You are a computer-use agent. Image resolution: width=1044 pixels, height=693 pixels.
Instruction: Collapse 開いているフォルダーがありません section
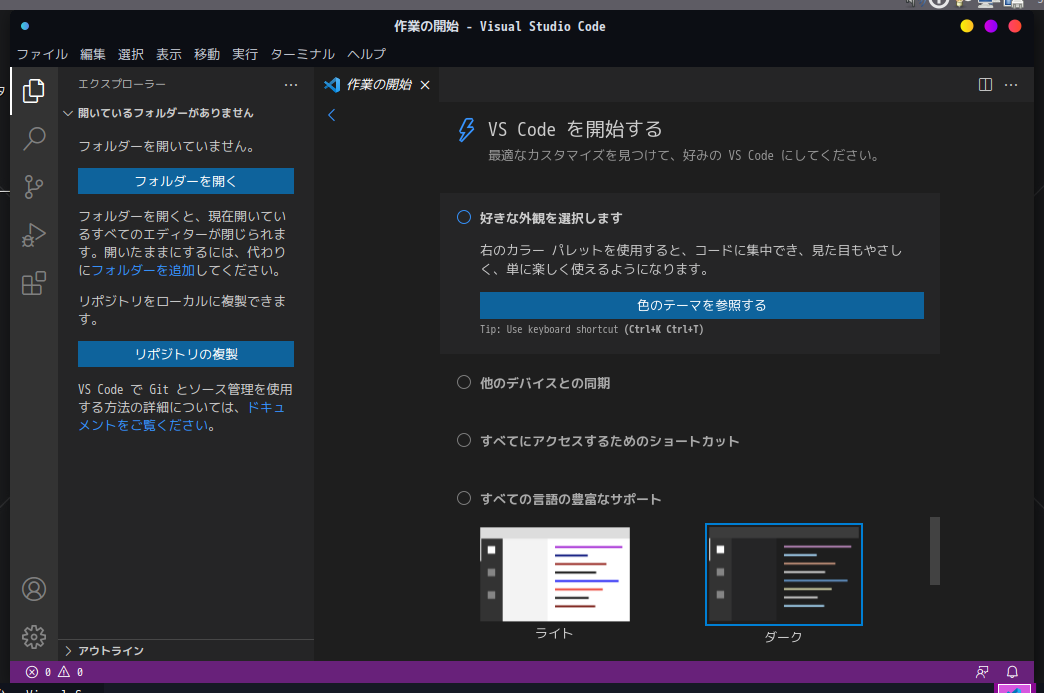pyautogui.click(x=158, y=113)
